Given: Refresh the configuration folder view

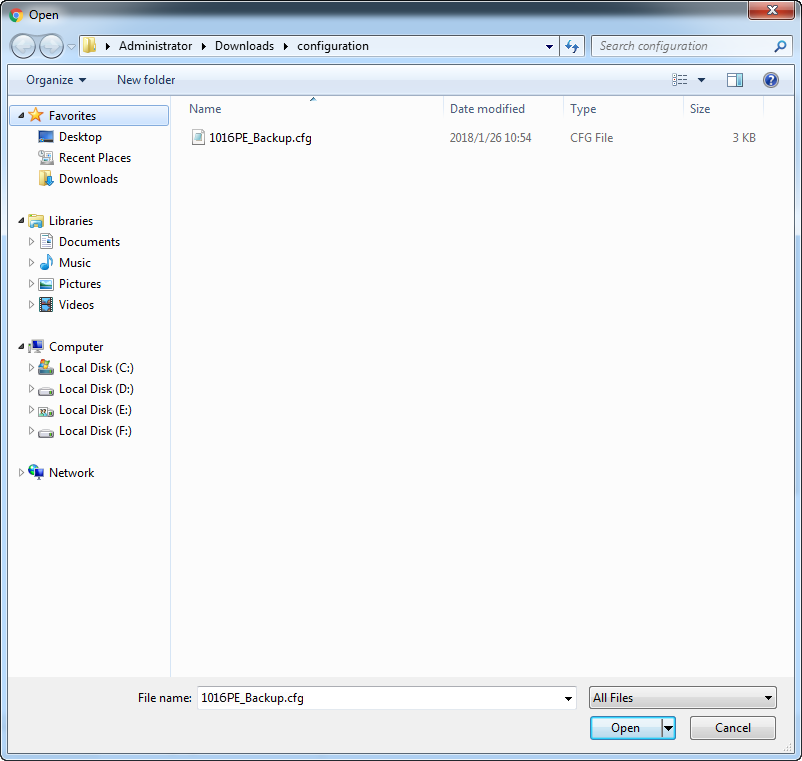Looking at the screenshot, I should (572, 46).
